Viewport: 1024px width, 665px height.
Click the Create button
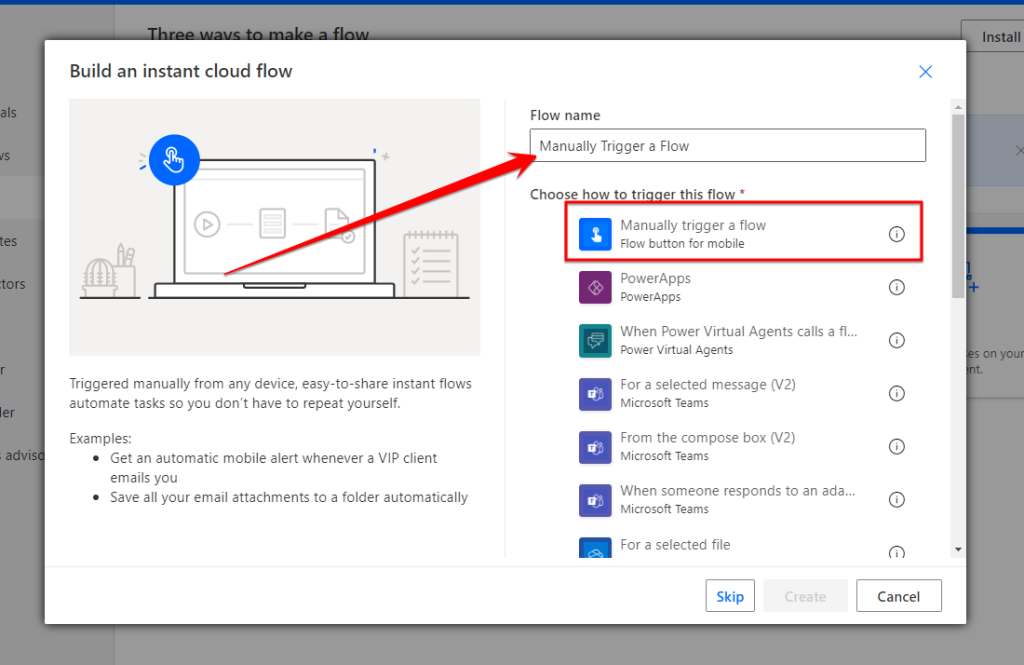[805, 596]
